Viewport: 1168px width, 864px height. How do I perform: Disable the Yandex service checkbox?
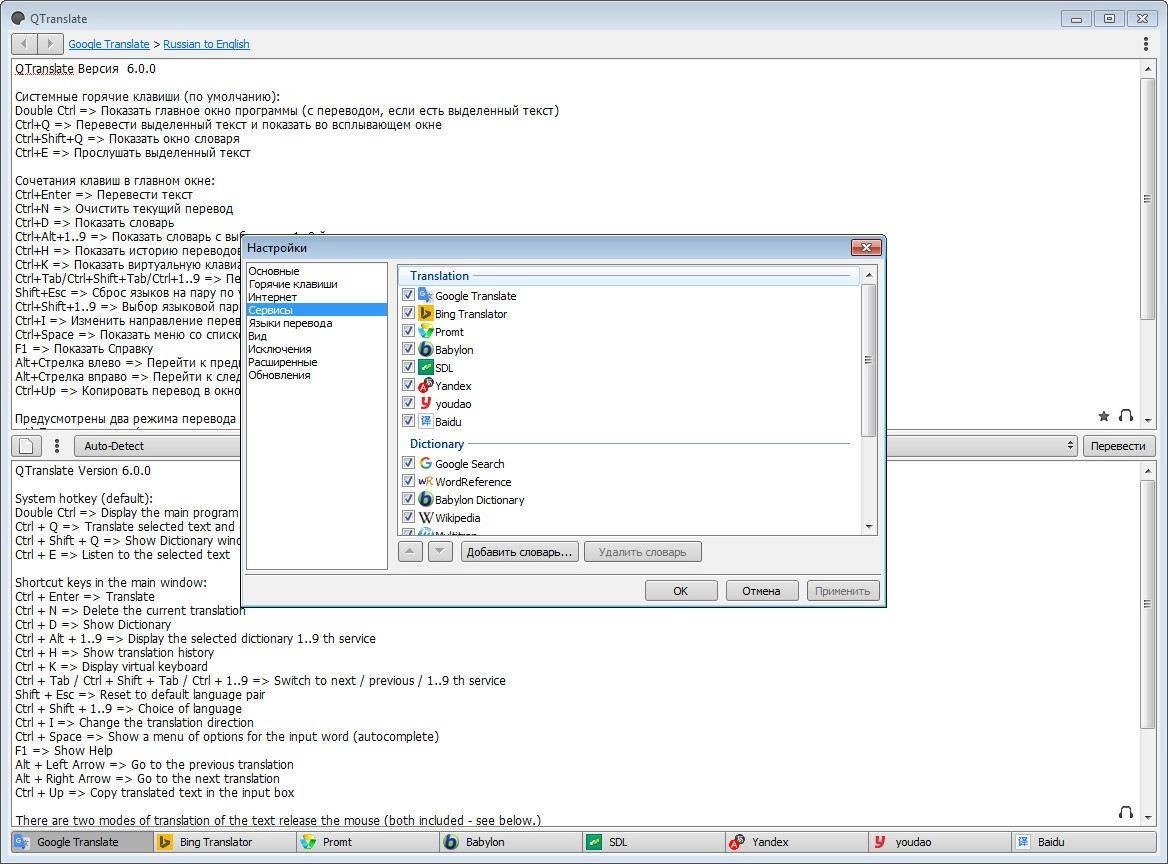tap(408, 385)
